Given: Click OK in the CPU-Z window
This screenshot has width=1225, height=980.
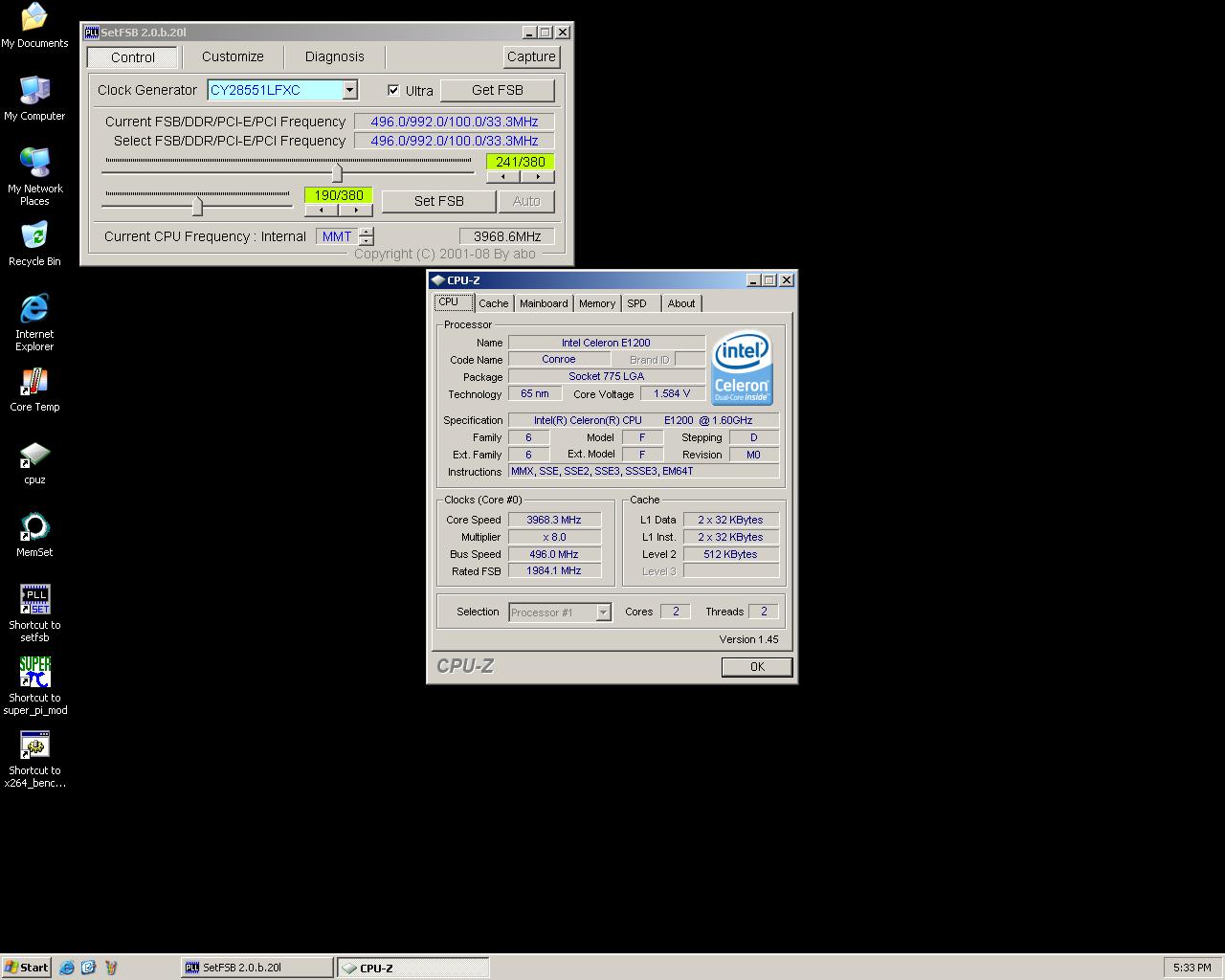Looking at the screenshot, I should point(757,667).
